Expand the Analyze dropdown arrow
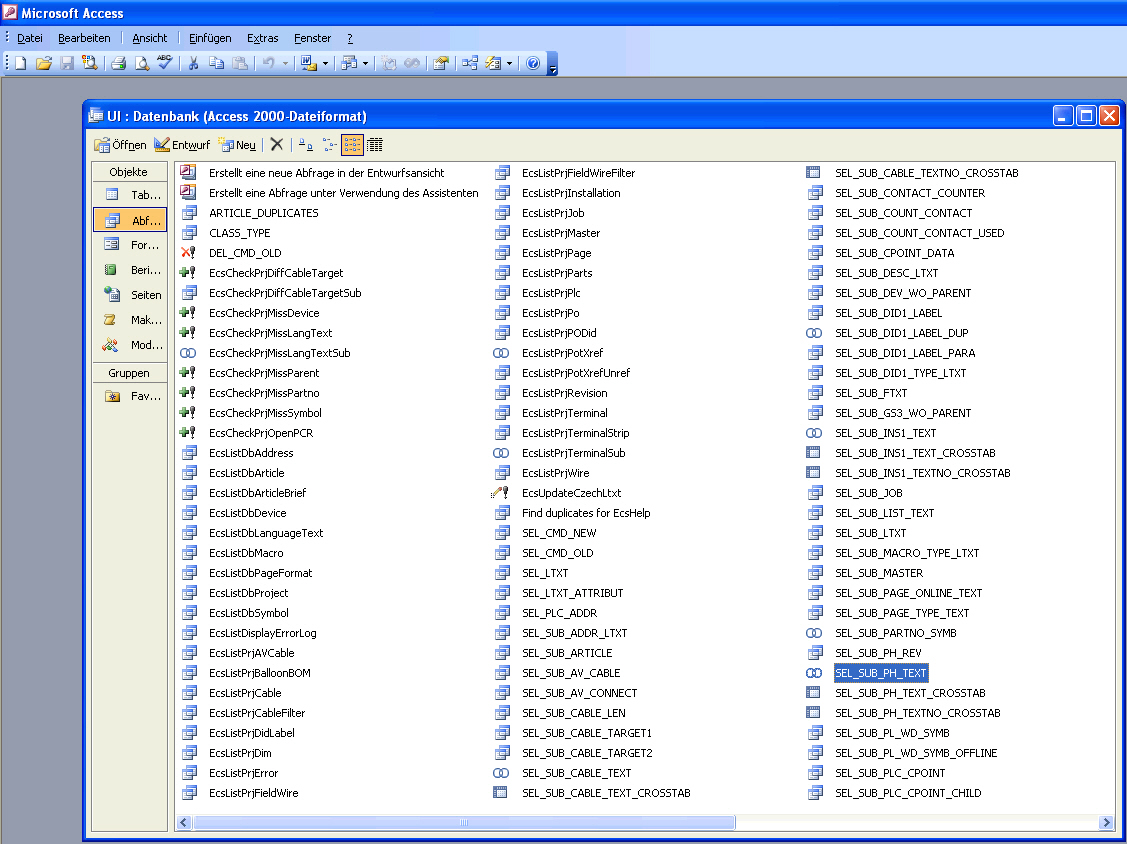 point(365,63)
